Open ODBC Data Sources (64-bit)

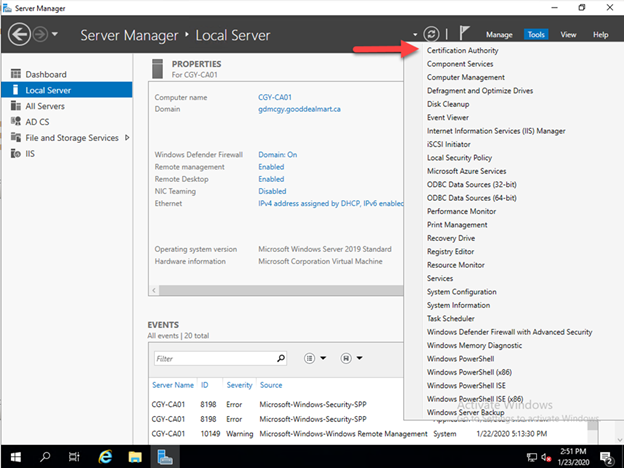click(x=472, y=198)
